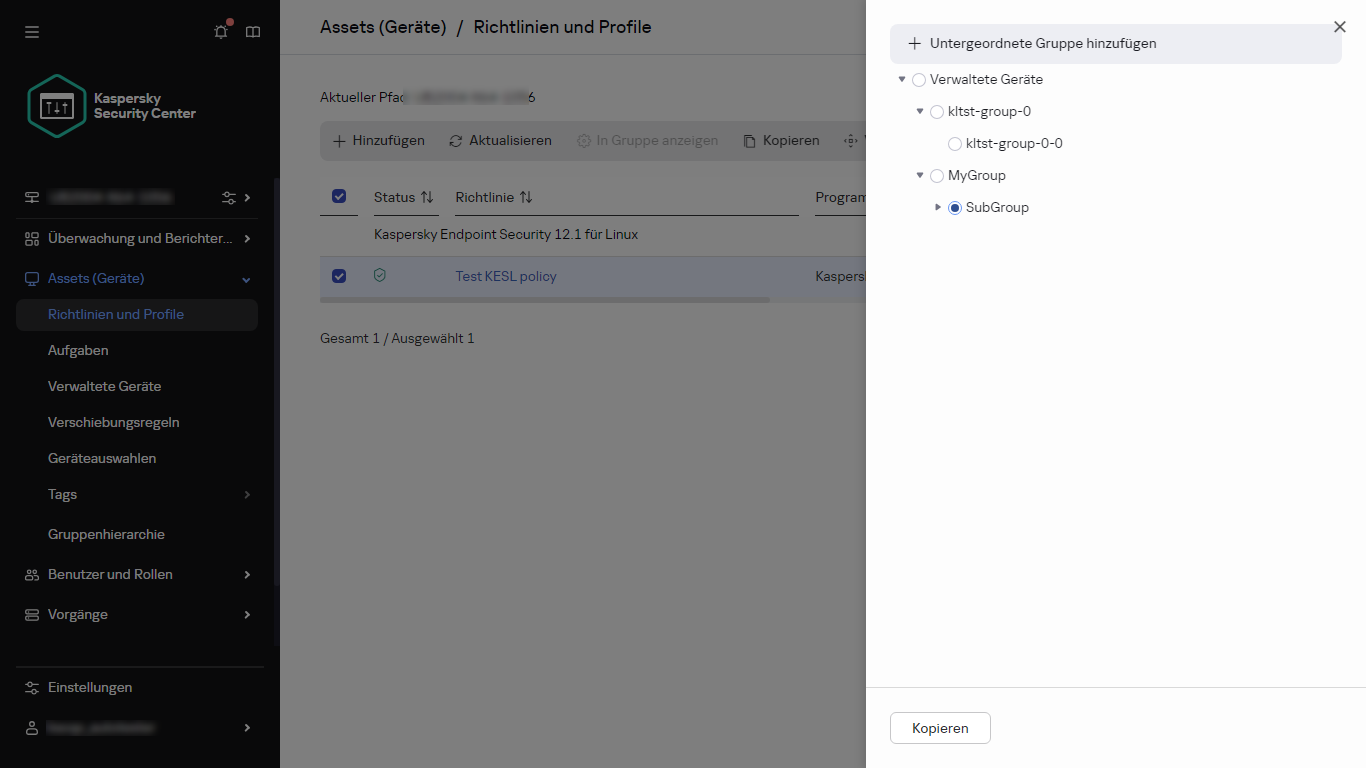Viewport: 1366px width, 768px height.
Task: Click the policy status shield icon
Action: 379,275
